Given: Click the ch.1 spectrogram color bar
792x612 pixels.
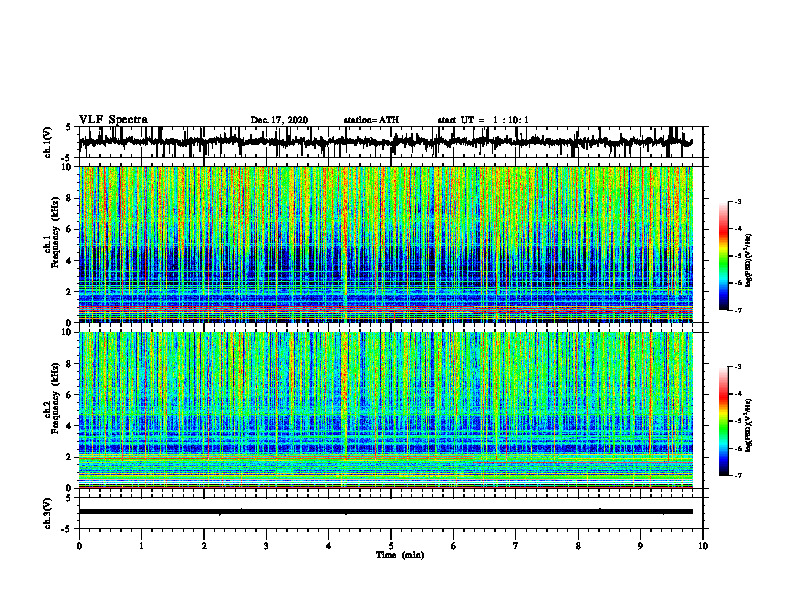Looking at the screenshot, I should tap(723, 256).
